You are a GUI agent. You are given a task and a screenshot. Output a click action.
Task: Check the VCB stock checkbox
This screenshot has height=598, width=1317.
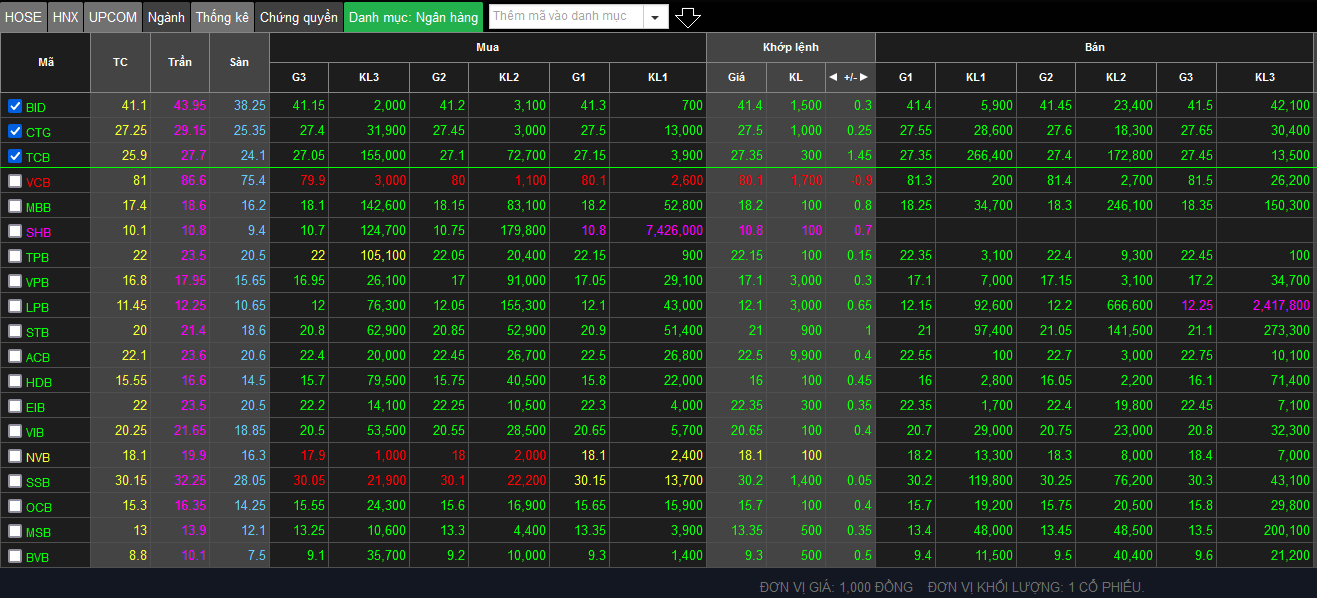15,181
